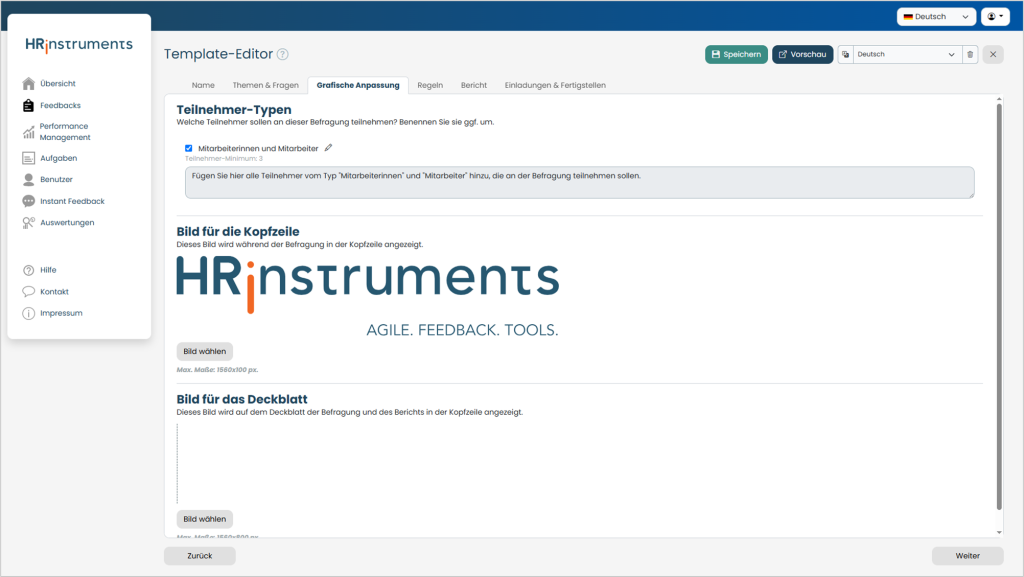This screenshot has height=577, width=1024.
Task: Click the Hilfe question mark icon
Action: [x=28, y=270]
